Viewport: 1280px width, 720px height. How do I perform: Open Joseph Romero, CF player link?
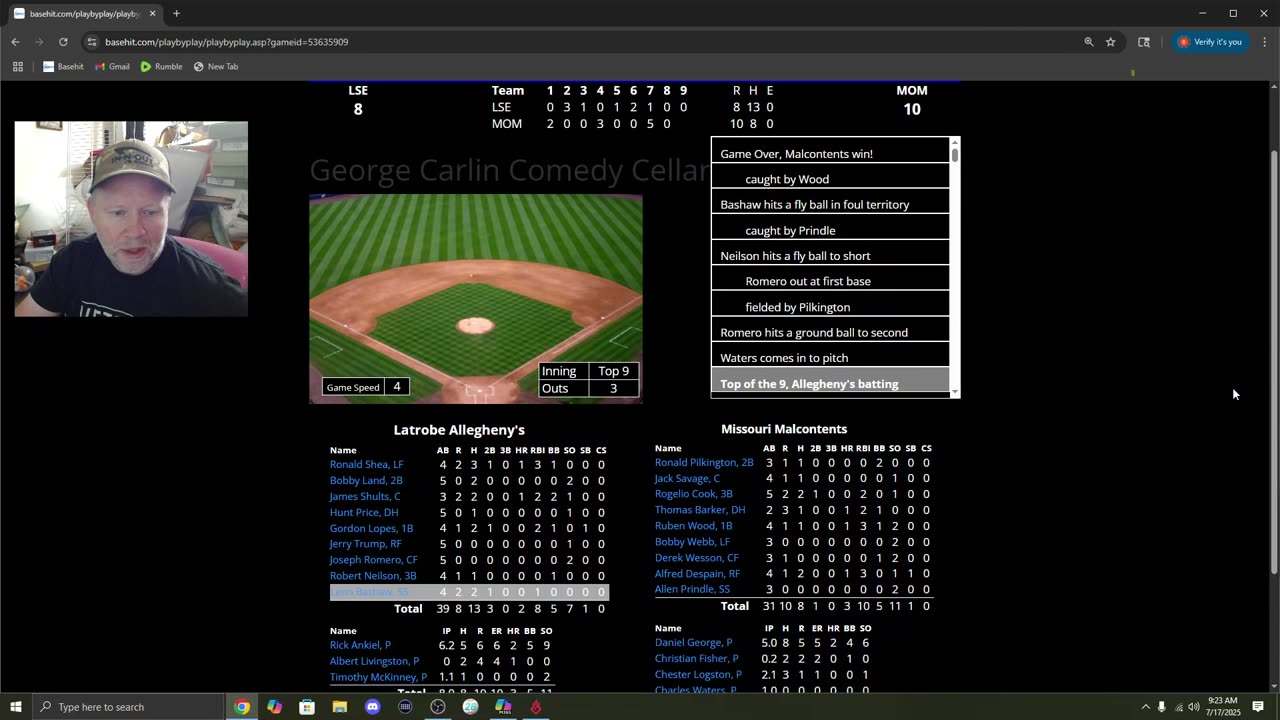point(373,561)
